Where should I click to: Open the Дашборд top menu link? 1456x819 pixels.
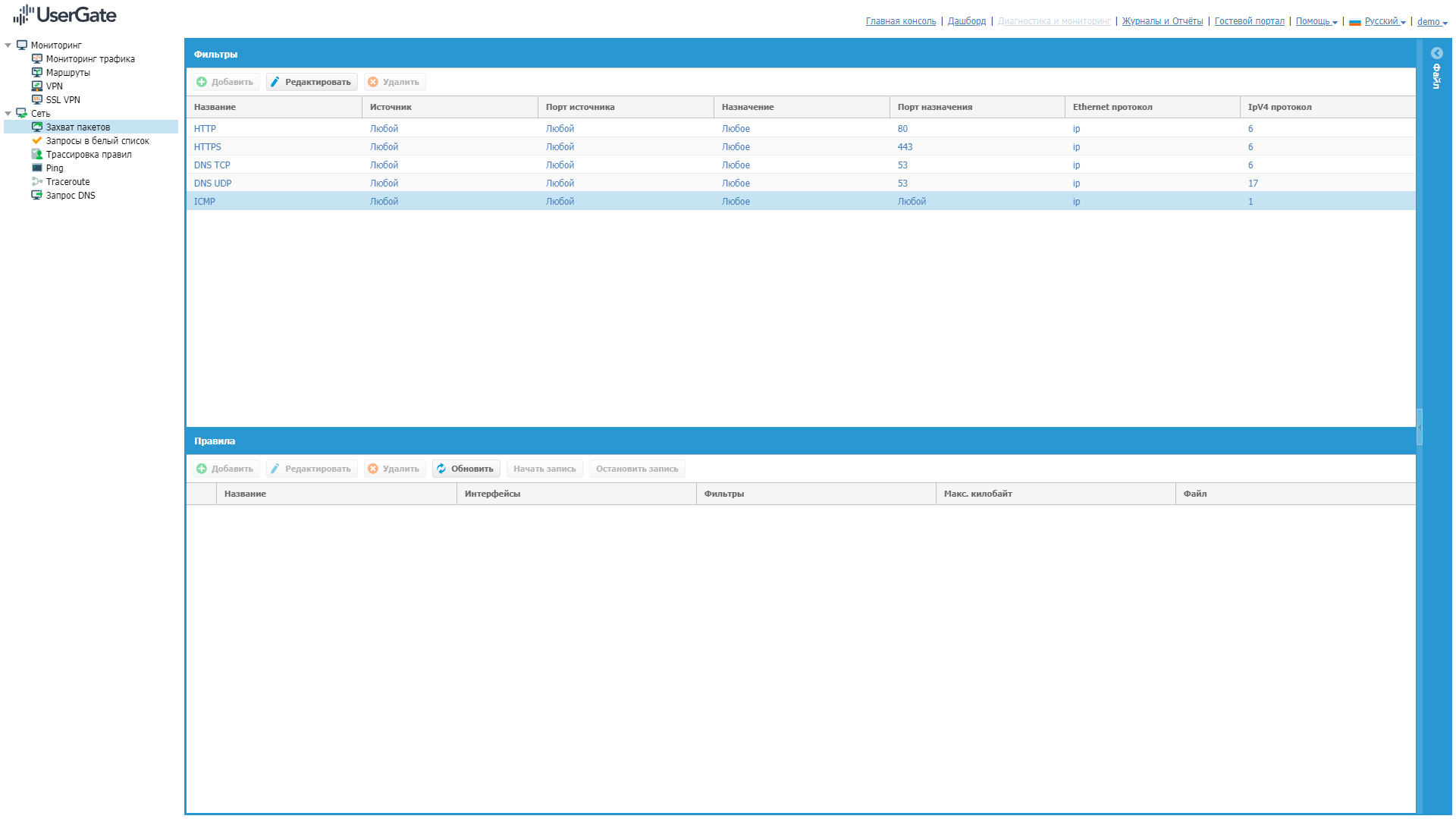[x=966, y=21]
